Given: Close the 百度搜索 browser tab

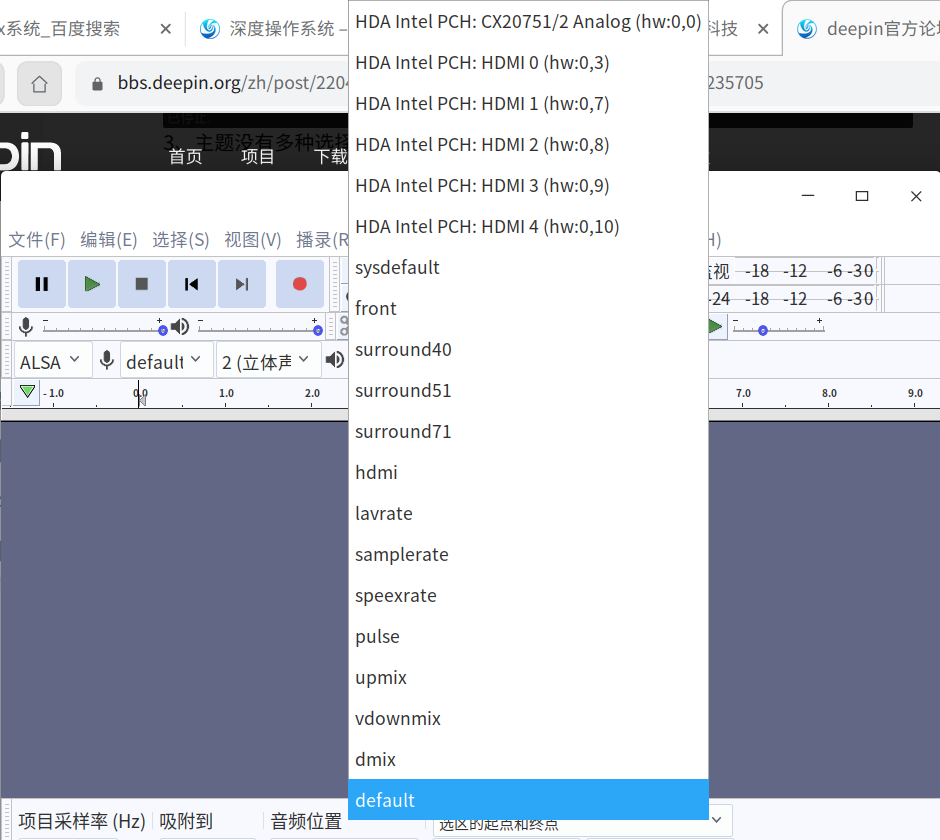Looking at the screenshot, I should tap(166, 29).
